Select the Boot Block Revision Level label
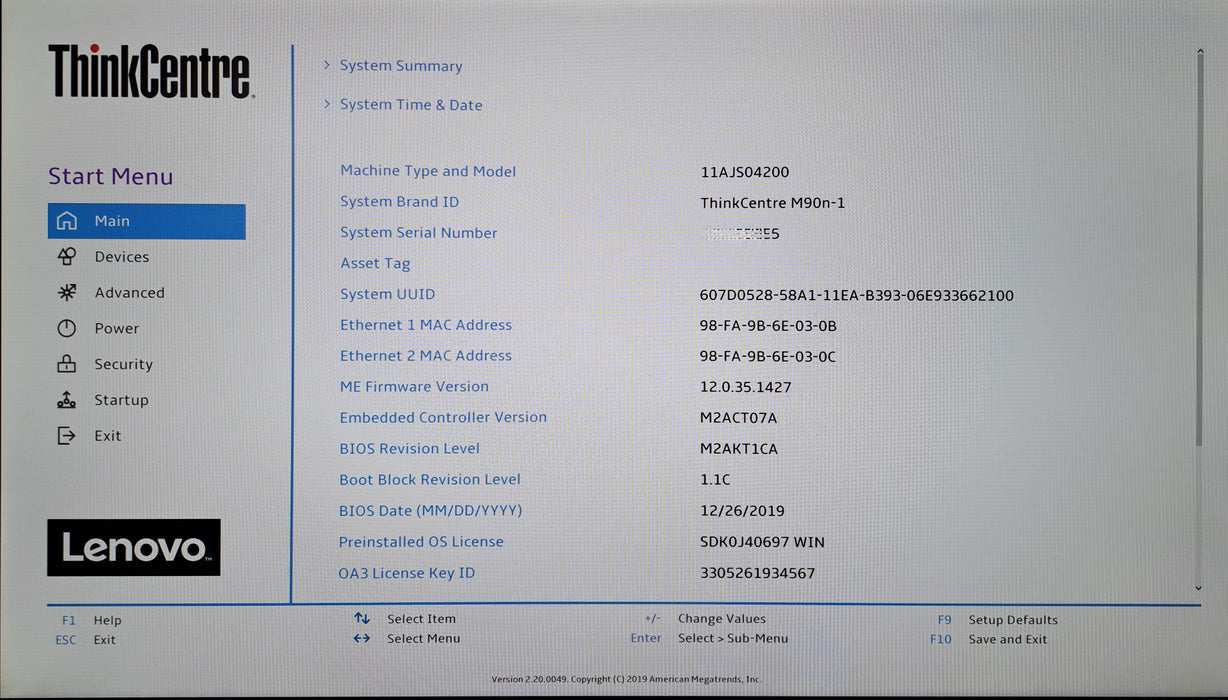This screenshot has height=700, width=1228. coord(430,480)
